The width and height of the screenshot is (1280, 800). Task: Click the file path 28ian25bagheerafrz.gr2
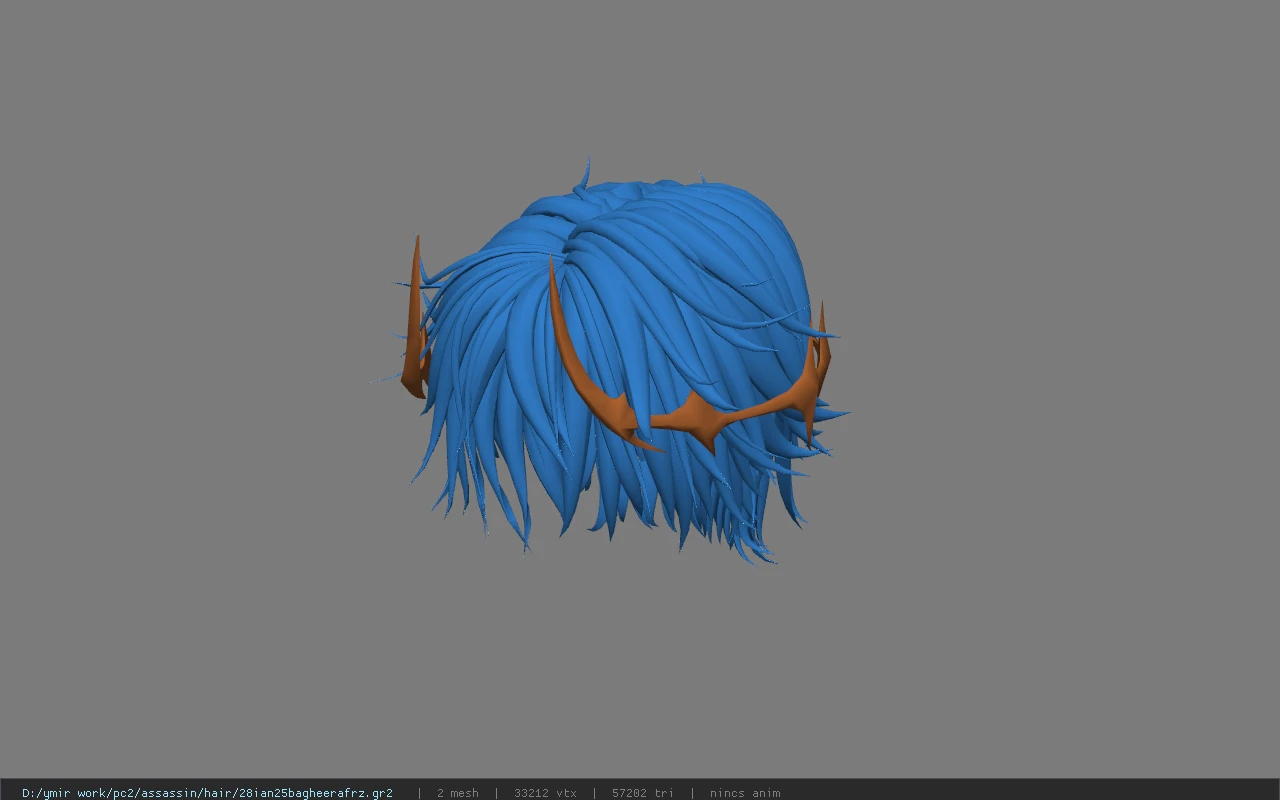click(x=207, y=793)
